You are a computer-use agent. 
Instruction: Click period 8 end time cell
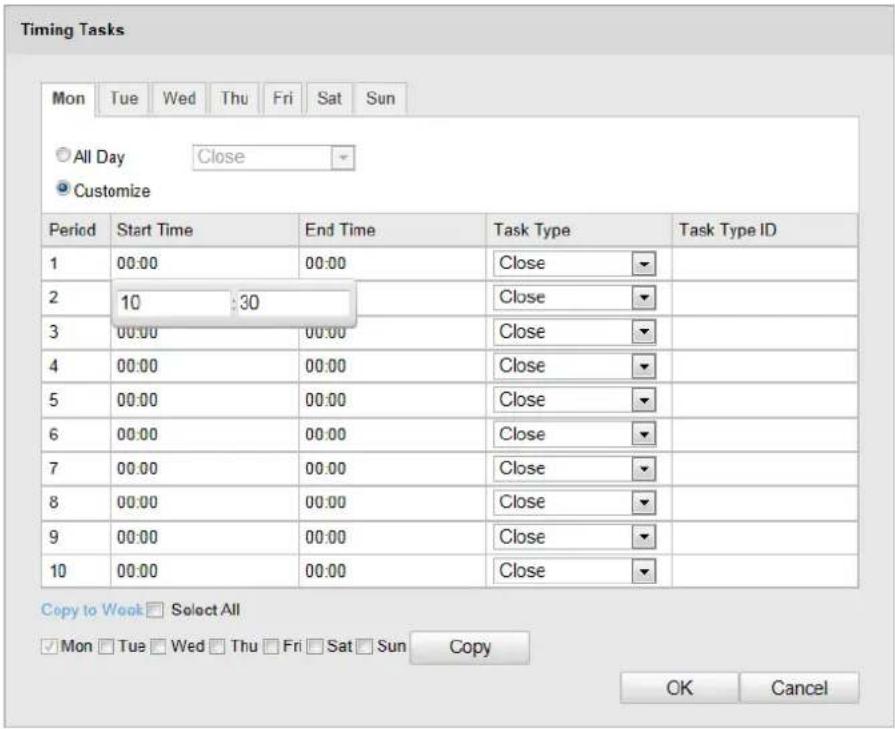click(392, 502)
